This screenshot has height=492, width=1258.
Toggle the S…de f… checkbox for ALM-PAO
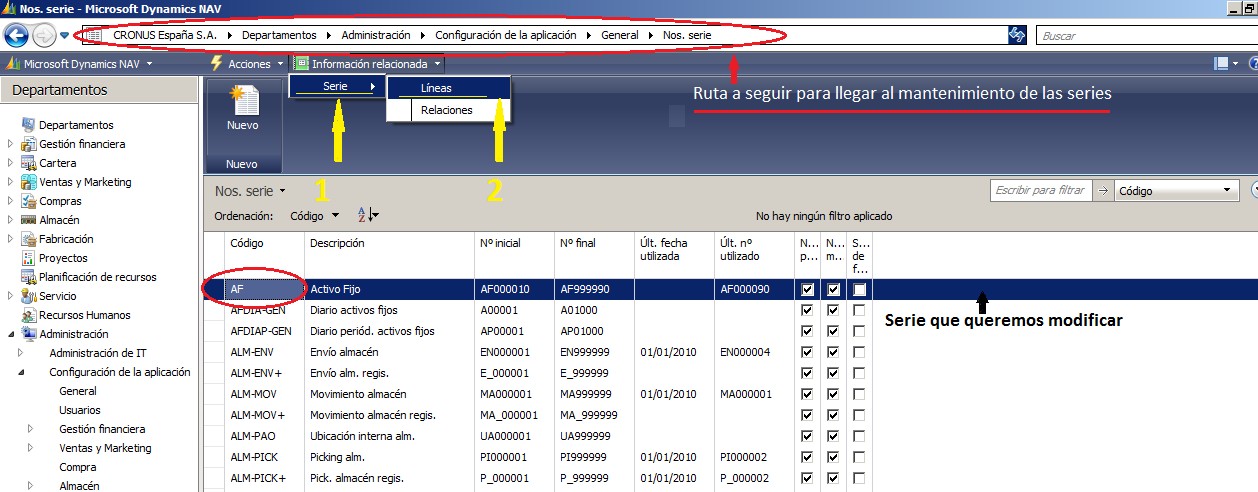click(859, 437)
